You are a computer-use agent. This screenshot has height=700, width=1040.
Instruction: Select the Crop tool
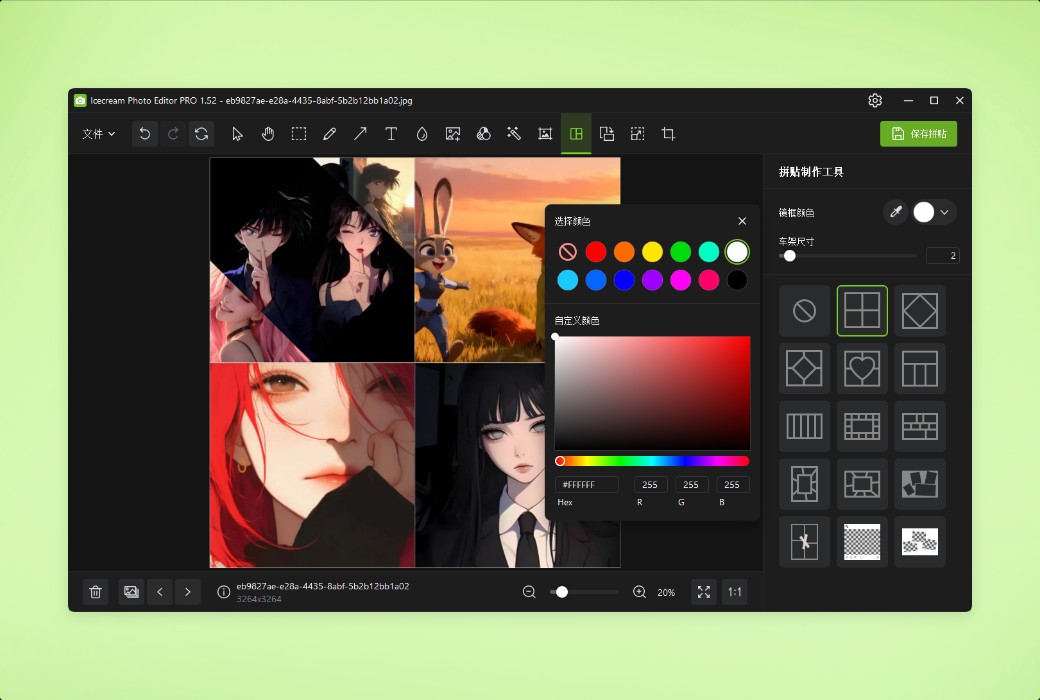(x=667, y=133)
